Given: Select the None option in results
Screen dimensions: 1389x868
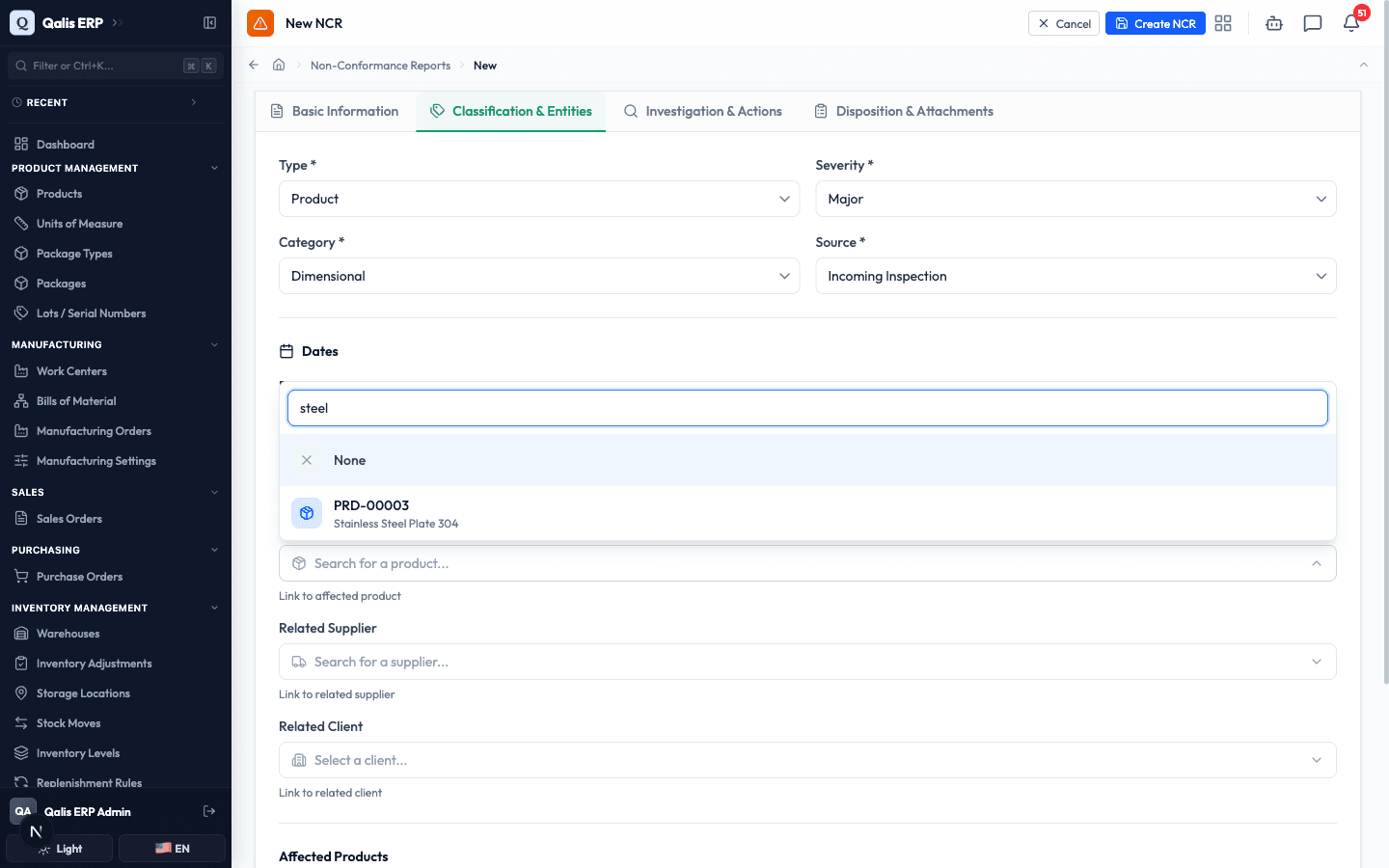Looking at the screenshot, I should pos(807,460).
